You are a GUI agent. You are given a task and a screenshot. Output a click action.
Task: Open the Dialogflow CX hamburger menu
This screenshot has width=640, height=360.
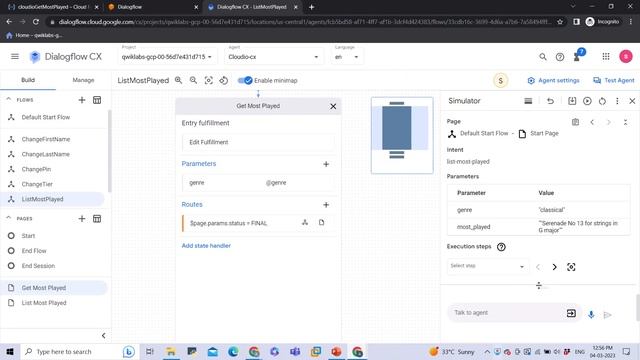tap(15, 56)
